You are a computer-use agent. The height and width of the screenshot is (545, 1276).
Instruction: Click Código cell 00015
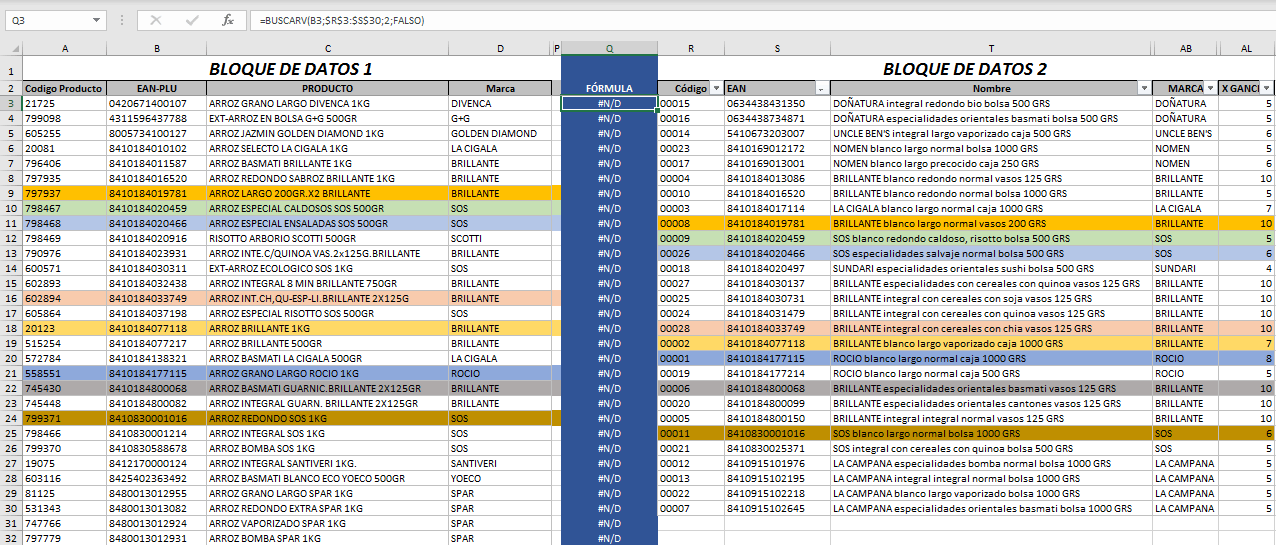pyautogui.click(x=691, y=103)
